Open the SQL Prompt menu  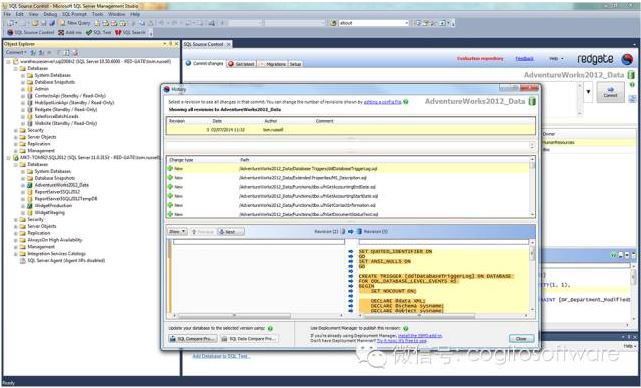[74, 14]
